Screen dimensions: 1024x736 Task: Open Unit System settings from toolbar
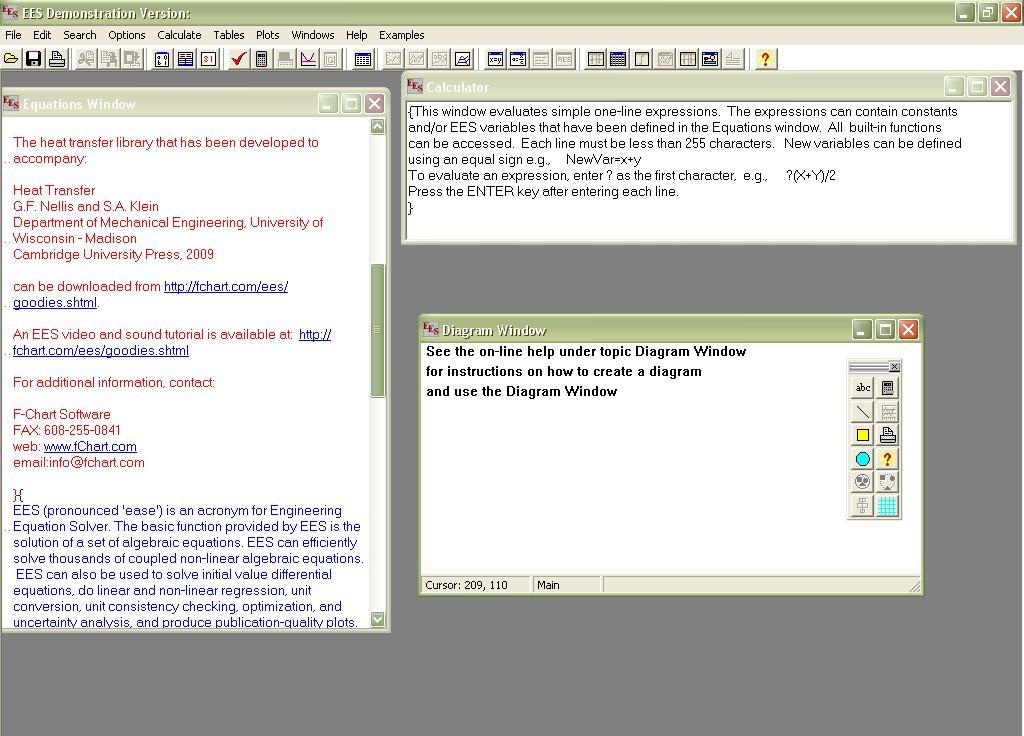[x=208, y=59]
